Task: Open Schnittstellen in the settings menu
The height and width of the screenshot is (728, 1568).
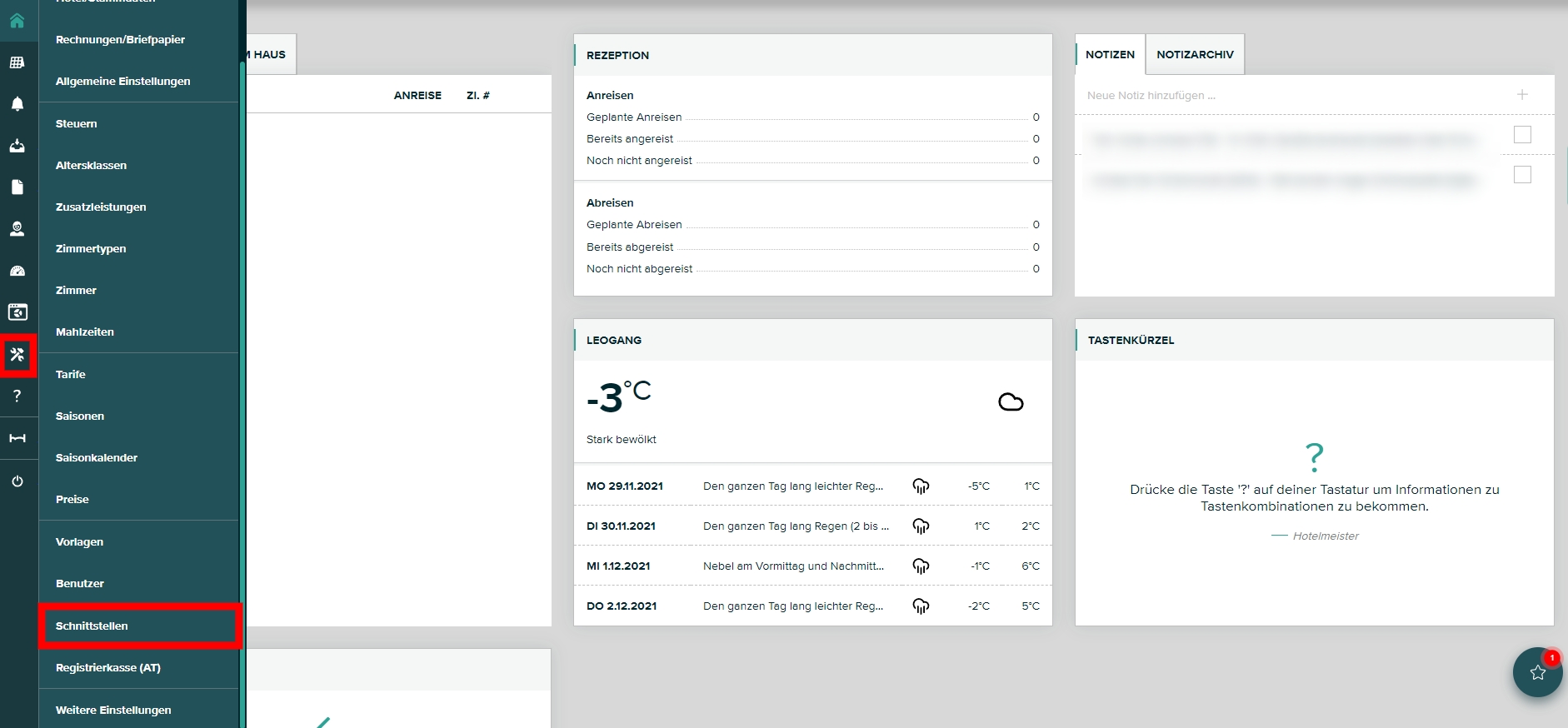Action: (92, 626)
